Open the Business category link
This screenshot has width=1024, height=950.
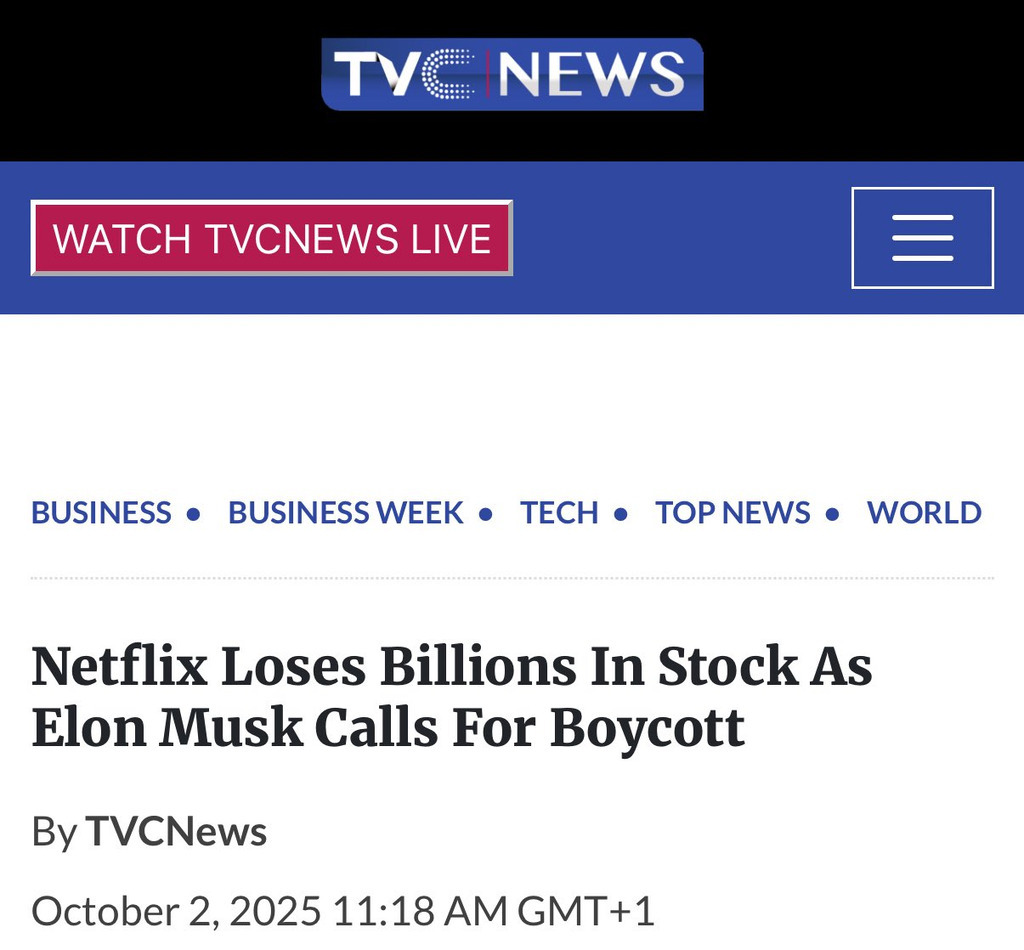[101, 513]
